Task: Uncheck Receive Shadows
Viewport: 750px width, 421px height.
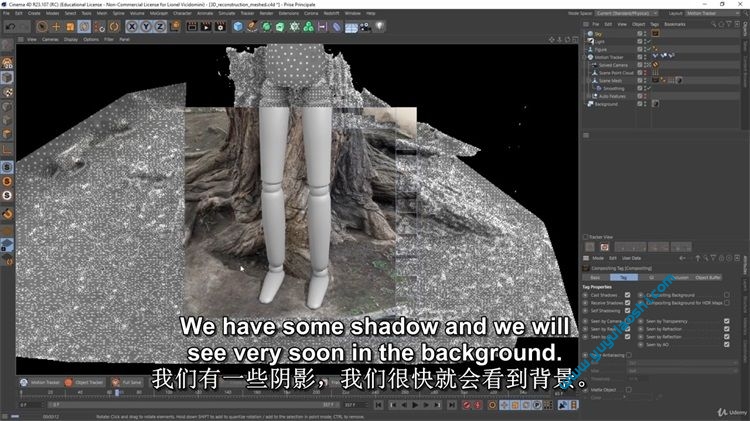Action: pyautogui.click(x=628, y=303)
